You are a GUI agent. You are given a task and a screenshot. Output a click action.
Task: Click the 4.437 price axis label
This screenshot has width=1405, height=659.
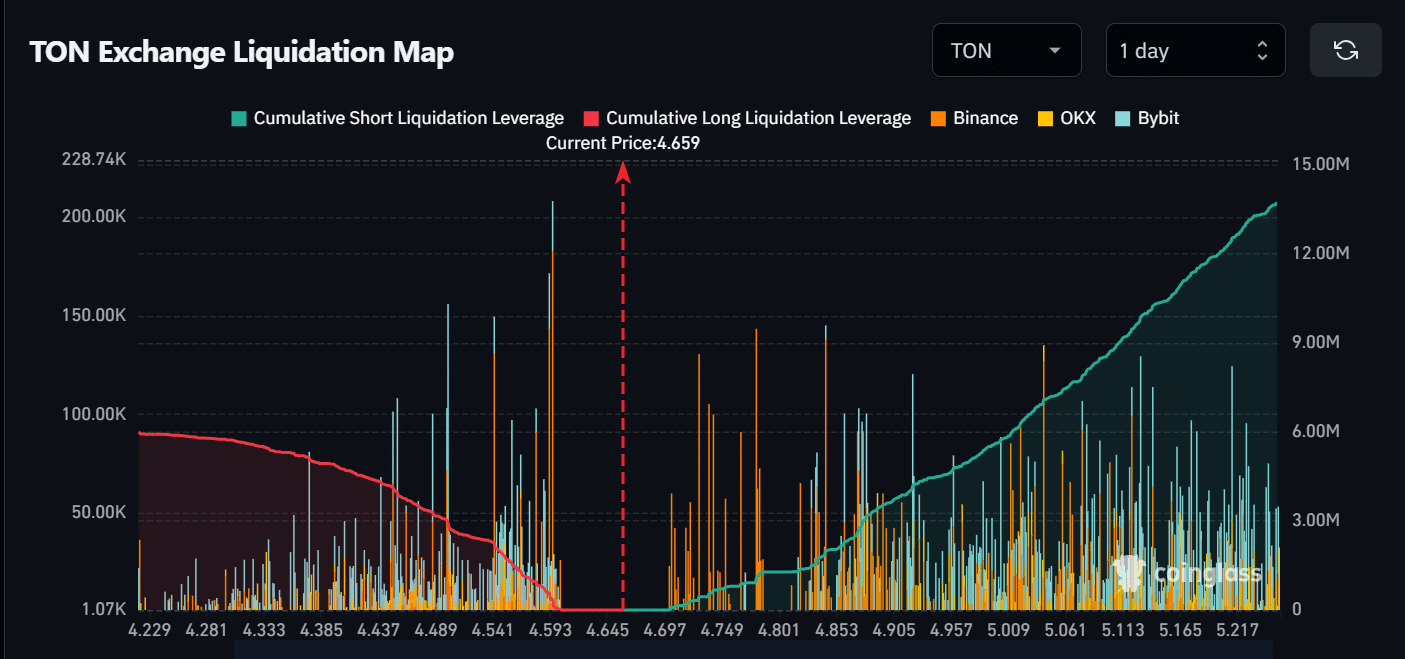[378, 630]
